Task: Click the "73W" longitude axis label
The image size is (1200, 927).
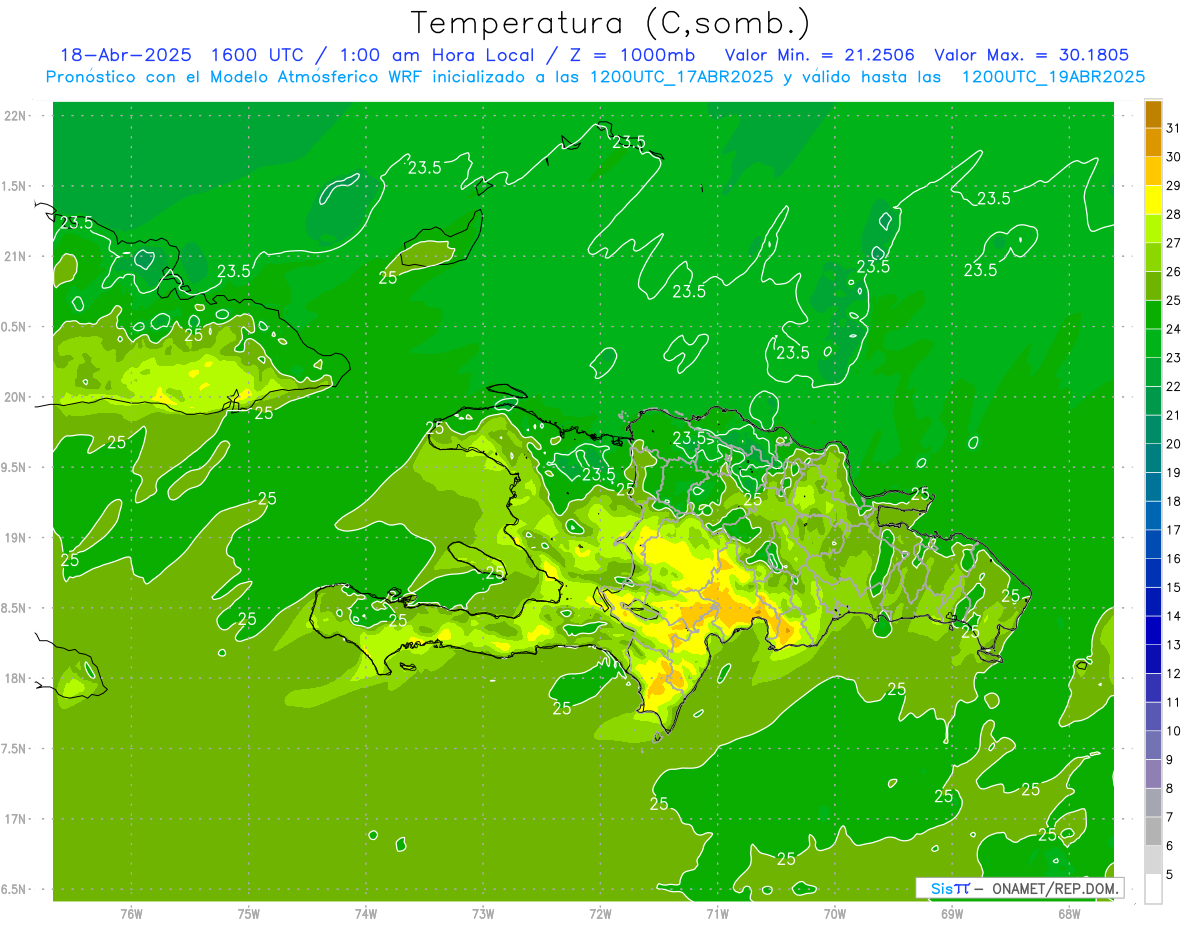Action: (x=483, y=914)
